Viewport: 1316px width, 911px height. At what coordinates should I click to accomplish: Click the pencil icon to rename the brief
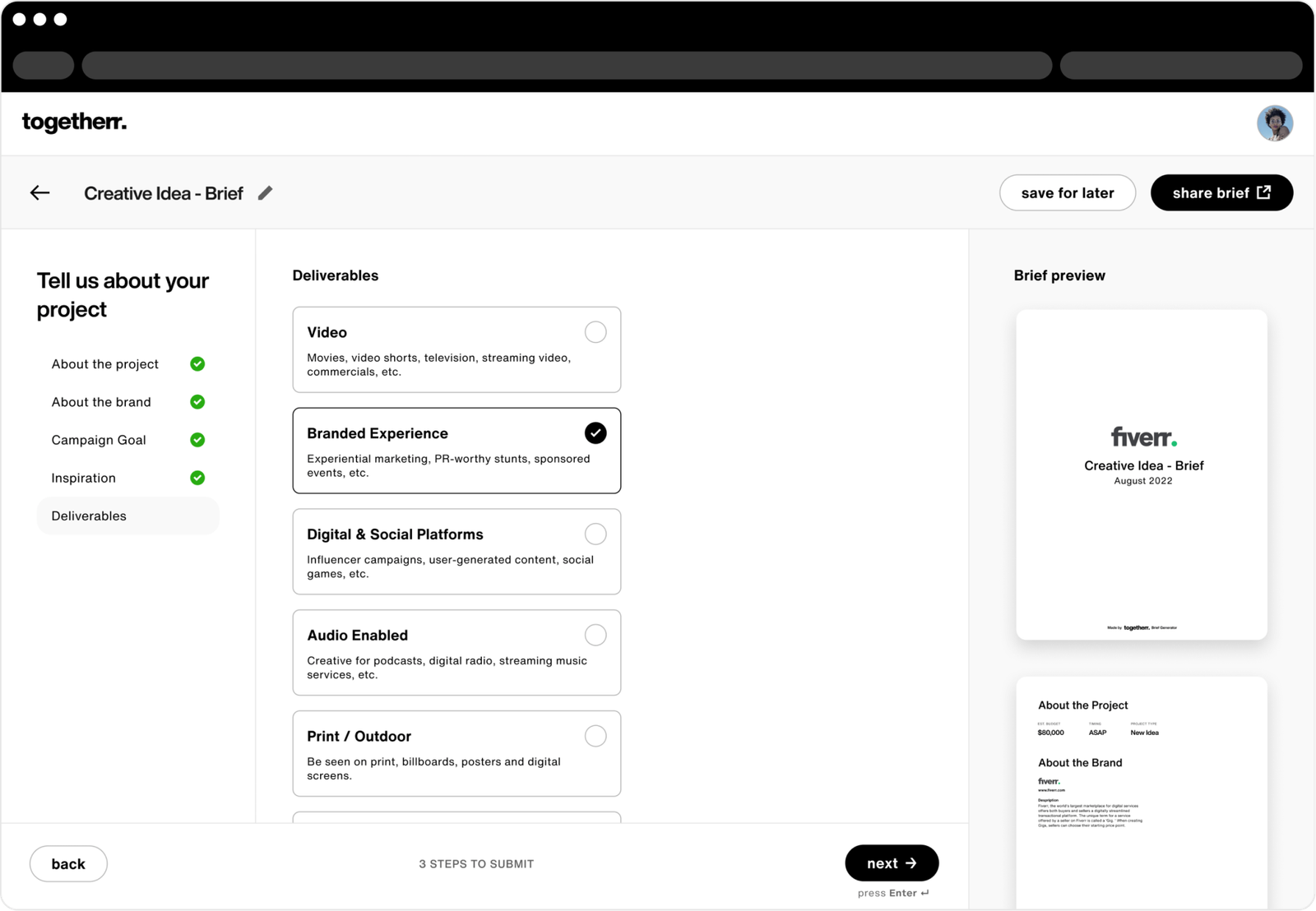point(265,193)
